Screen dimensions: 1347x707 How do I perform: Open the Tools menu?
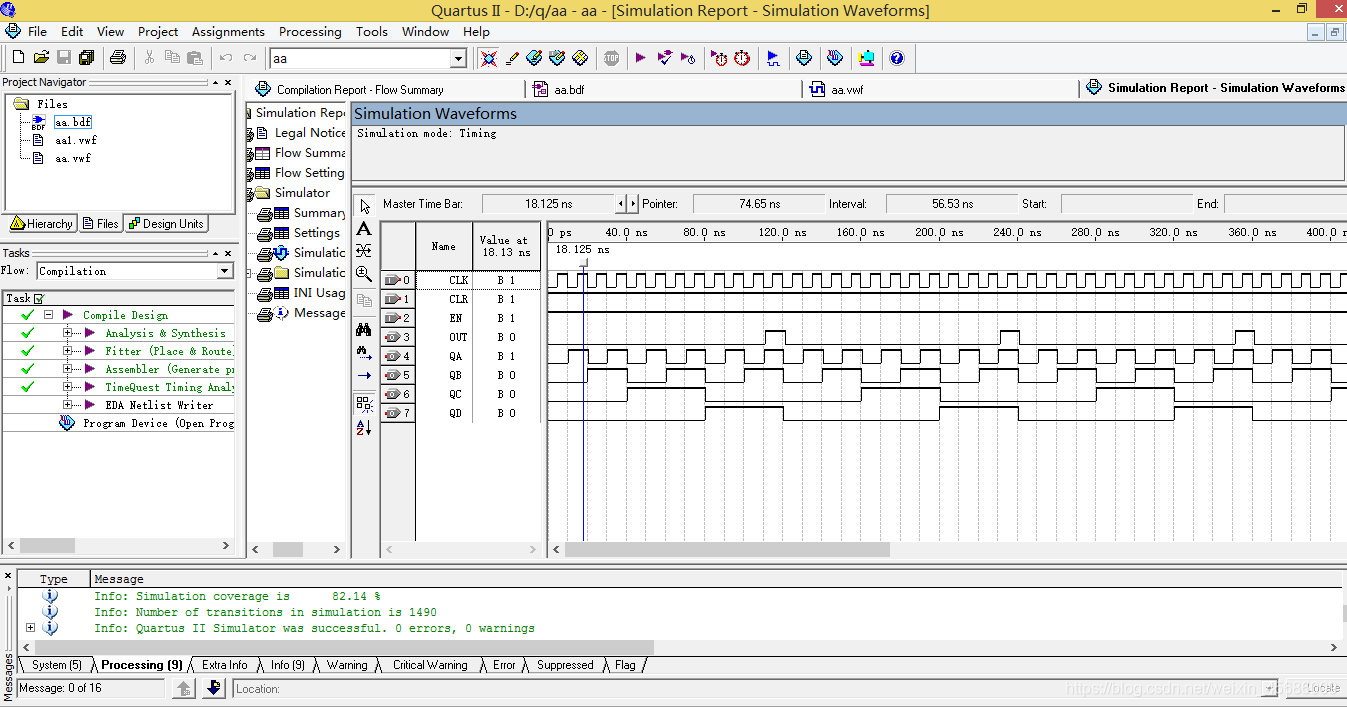371,31
